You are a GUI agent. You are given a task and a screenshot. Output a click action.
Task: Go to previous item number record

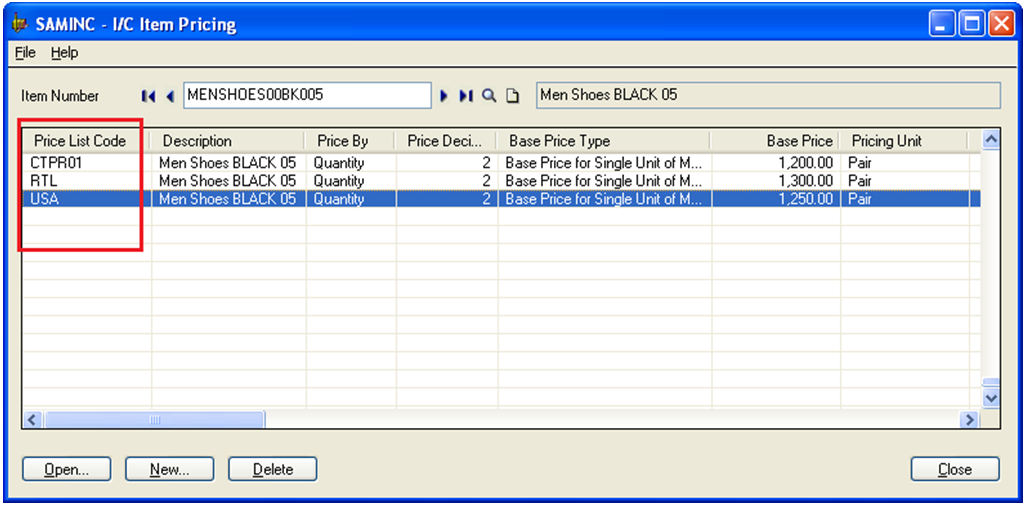coord(170,96)
